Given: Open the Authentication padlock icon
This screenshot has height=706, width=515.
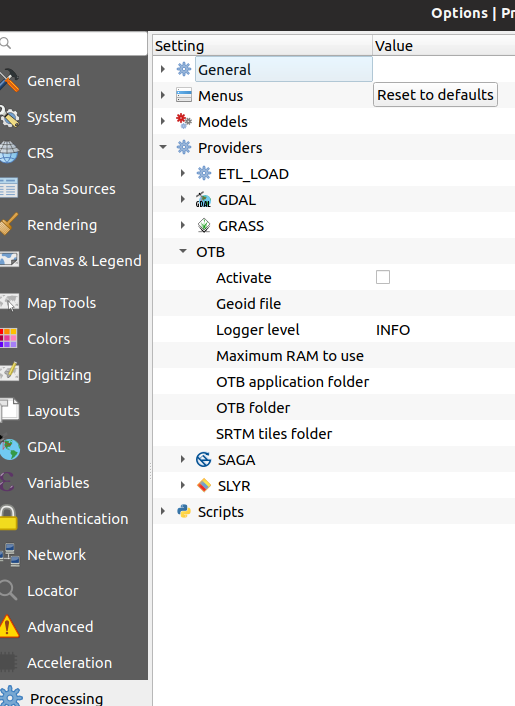Looking at the screenshot, I should pos(9,518).
